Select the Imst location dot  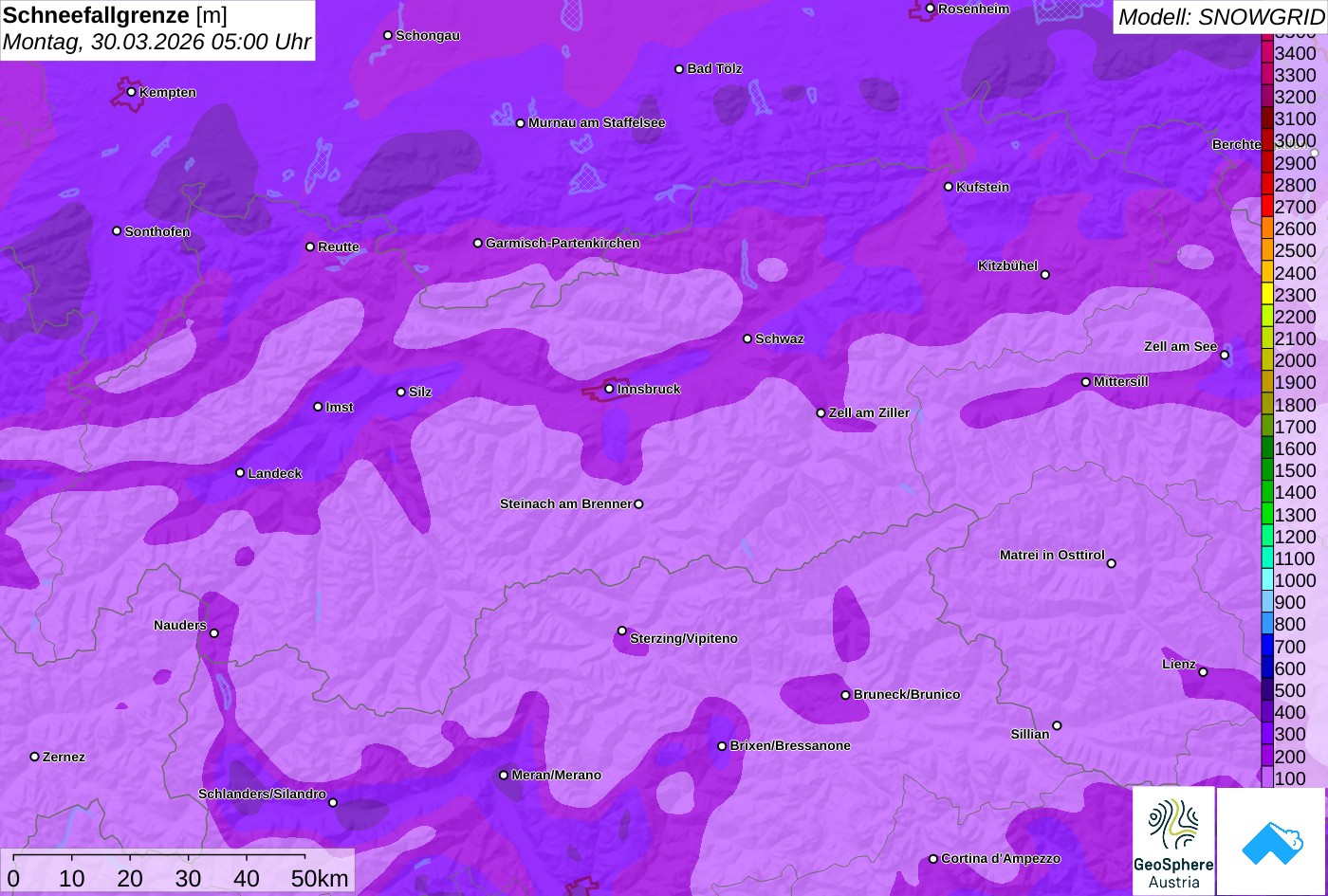[318, 407]
